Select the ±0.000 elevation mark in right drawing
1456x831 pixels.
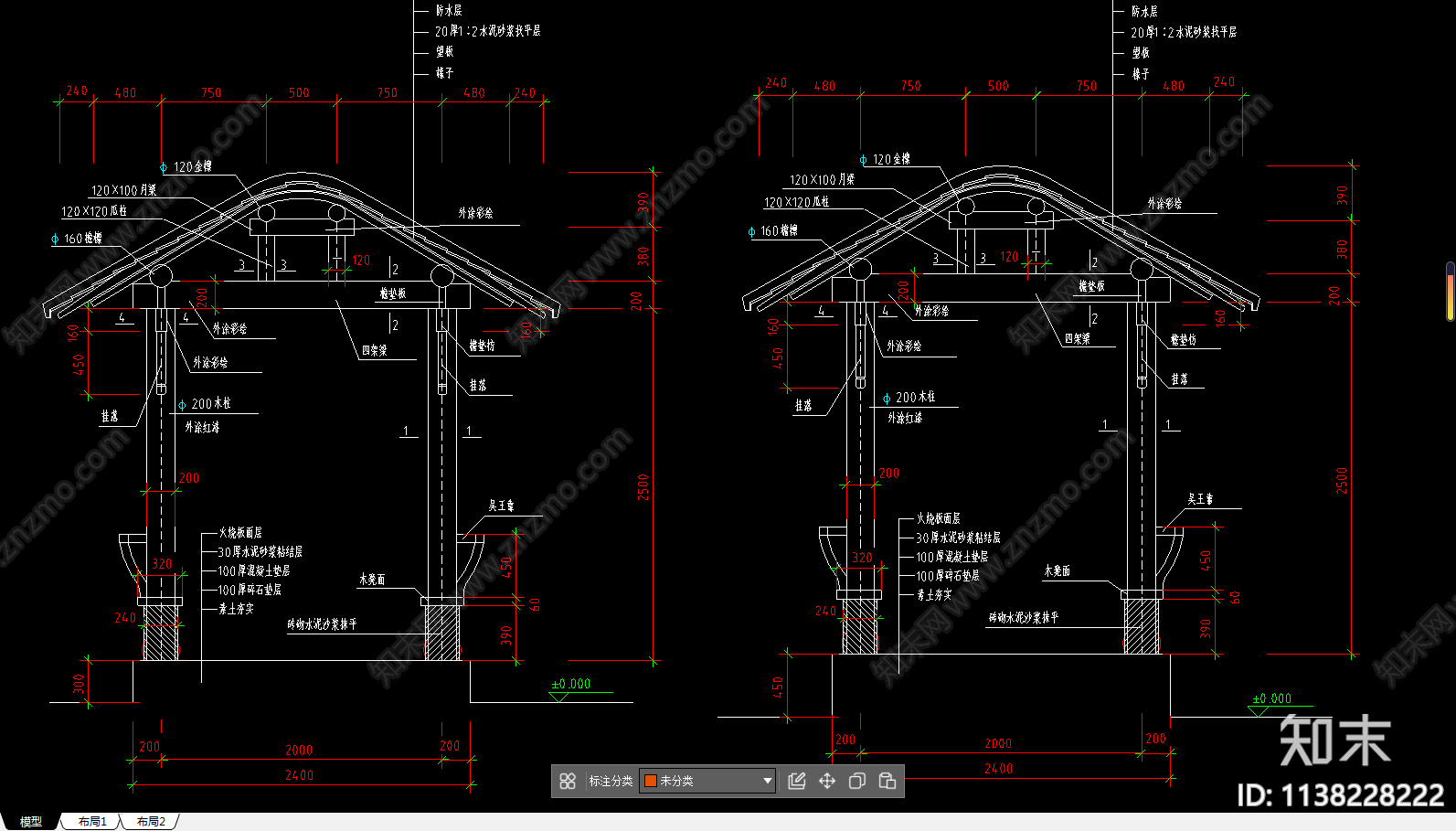tap(1271, 698)
